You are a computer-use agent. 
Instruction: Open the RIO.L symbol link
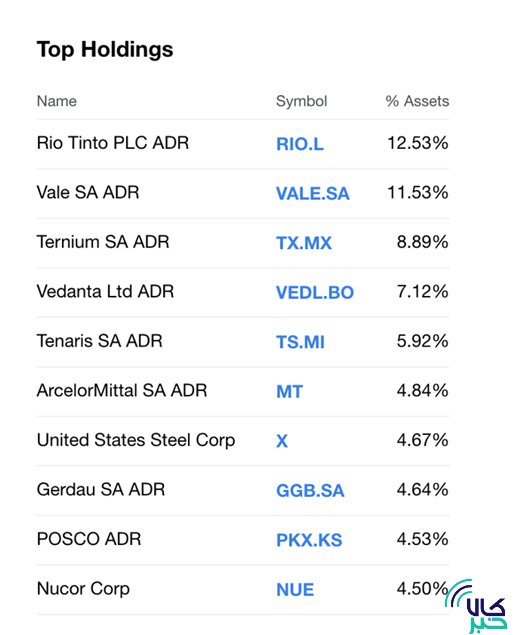pyautogui.click(x=300, y=144)
